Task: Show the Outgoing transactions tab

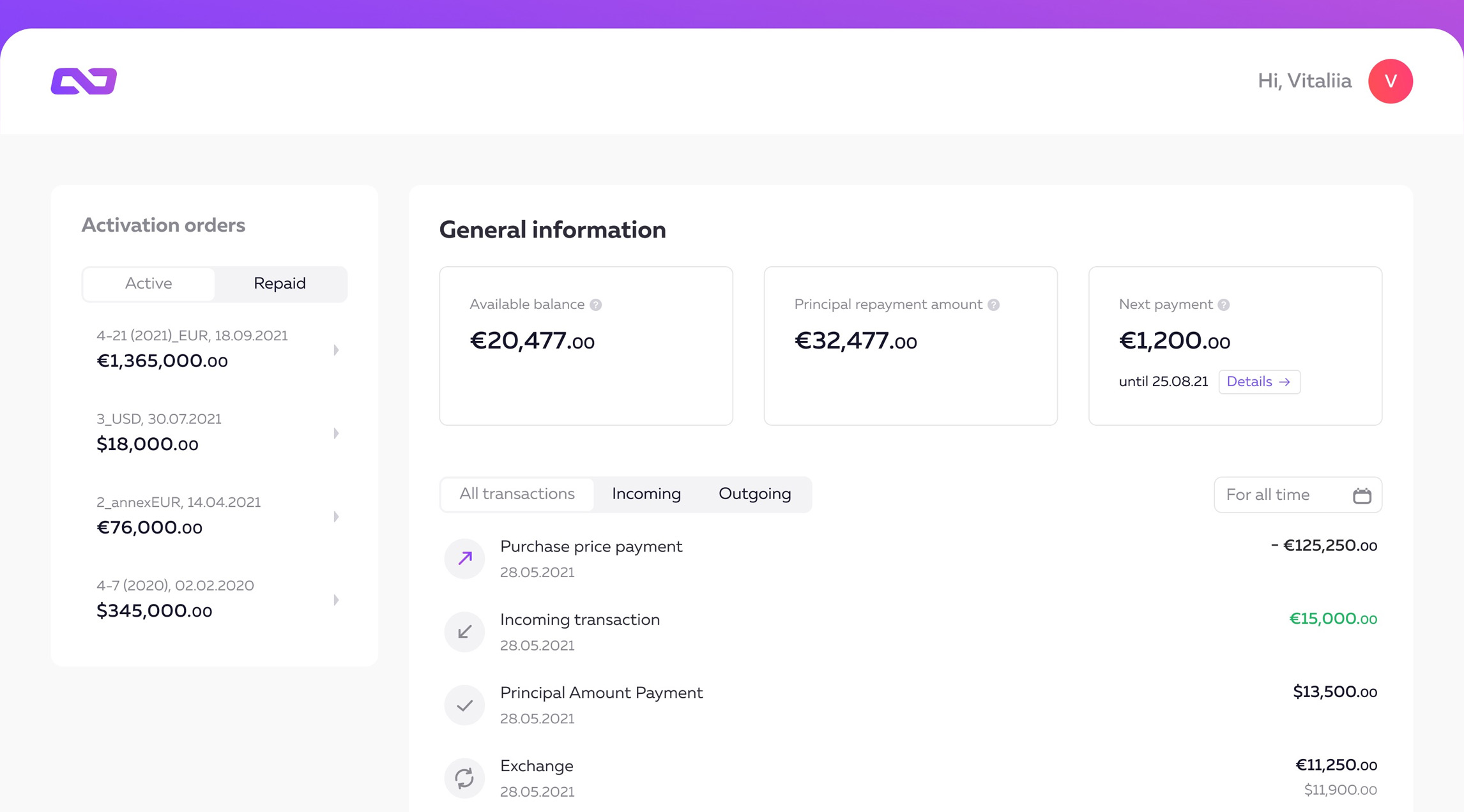Action: pyautogui.click(x=754, y=494)
